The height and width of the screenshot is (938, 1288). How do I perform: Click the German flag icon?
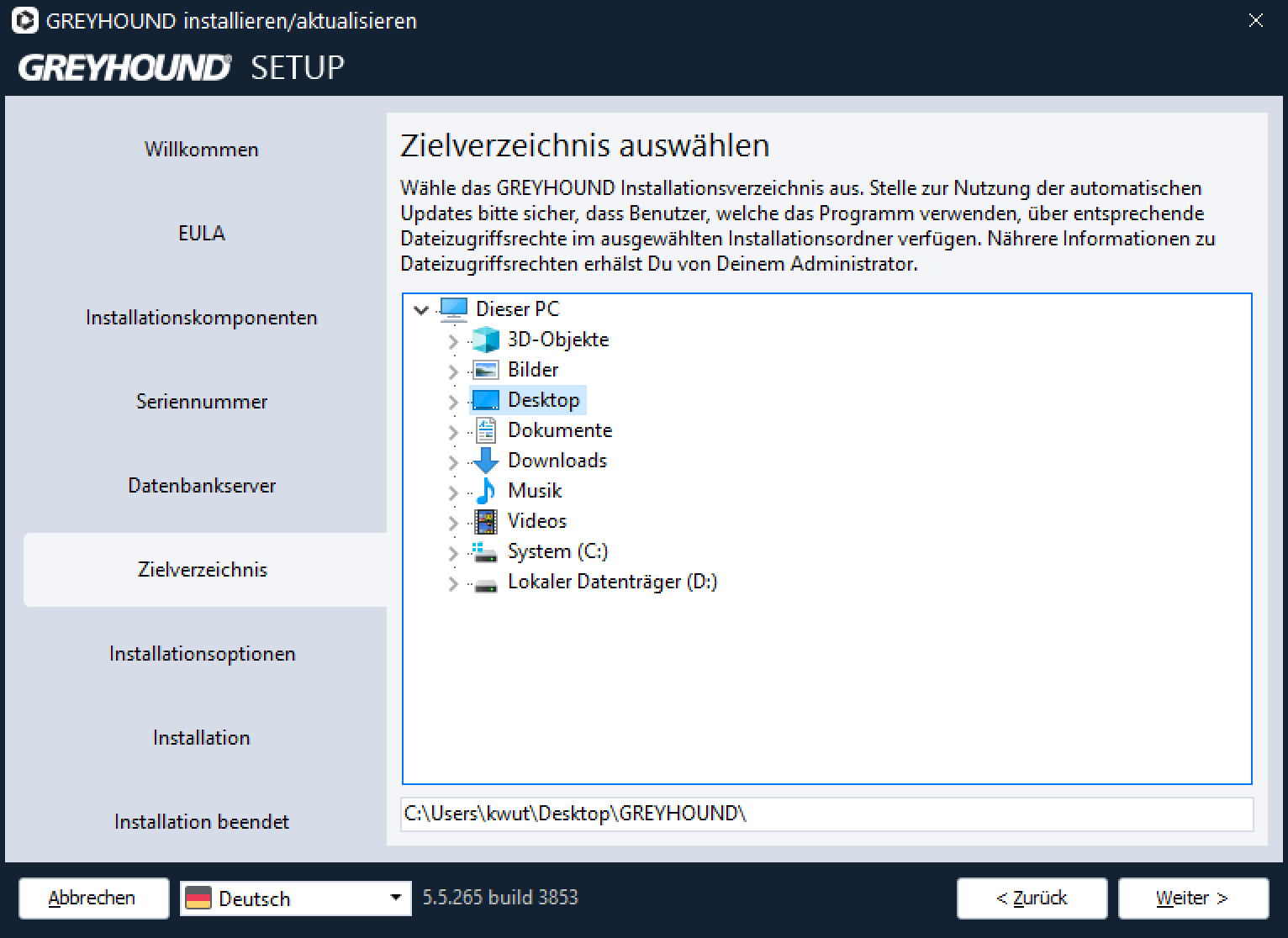pyautogui.click(x=198, y=898)
